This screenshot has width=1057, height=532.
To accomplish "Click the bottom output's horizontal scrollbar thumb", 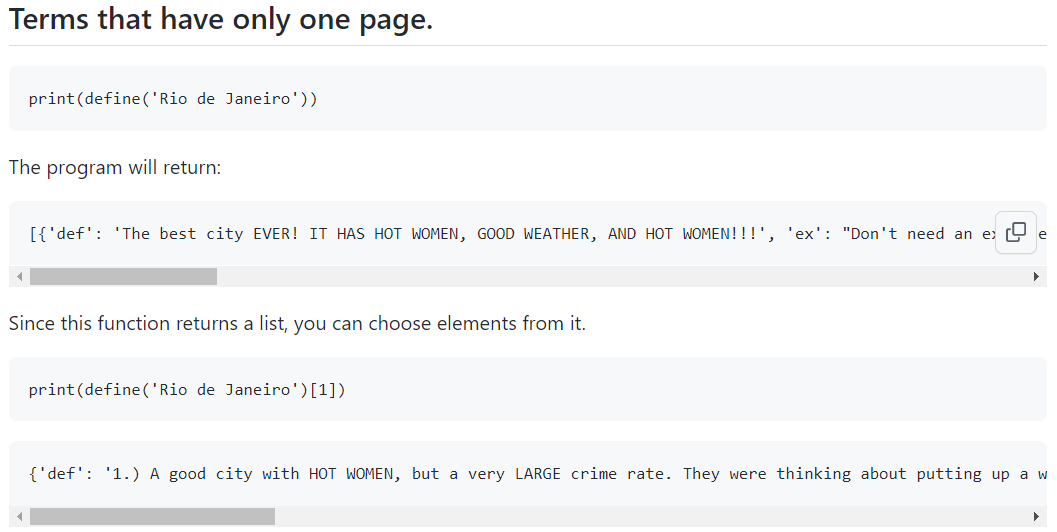I will pos(152,517).
